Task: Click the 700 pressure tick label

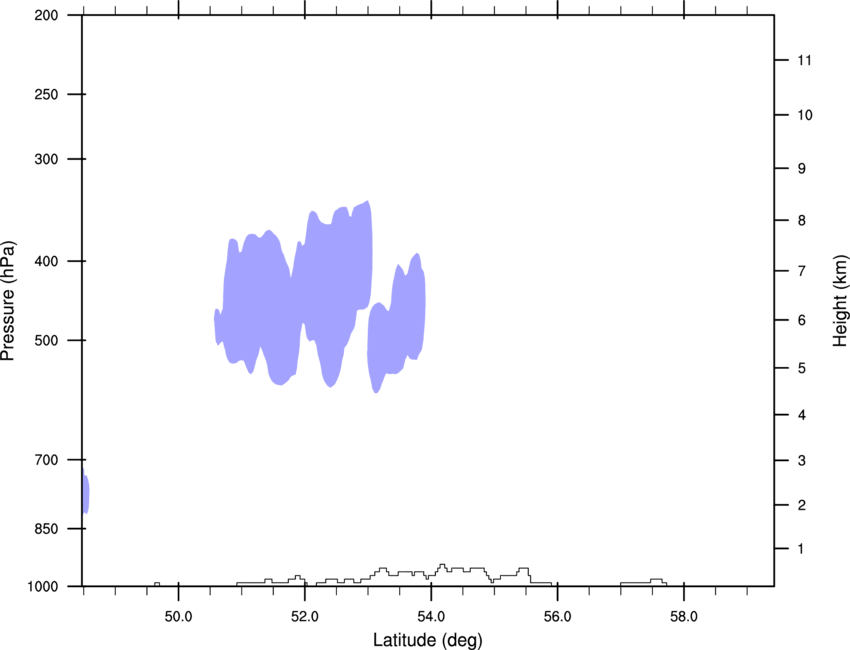Action: pos(46,460)
